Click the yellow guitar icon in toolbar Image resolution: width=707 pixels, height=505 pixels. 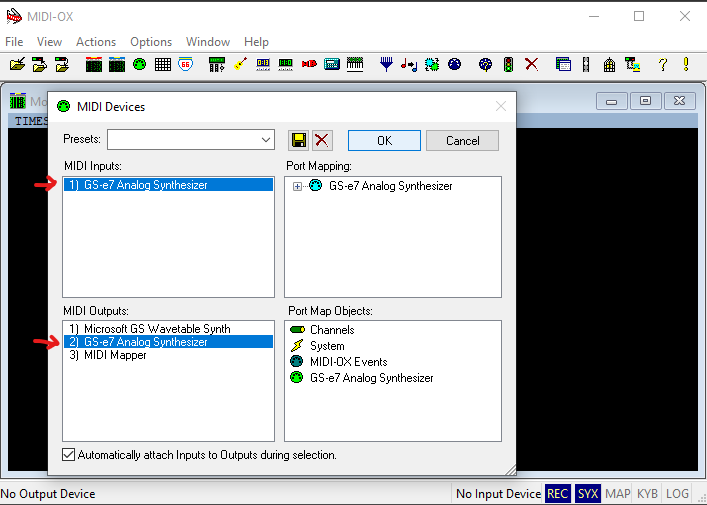(x=240, y=64)
